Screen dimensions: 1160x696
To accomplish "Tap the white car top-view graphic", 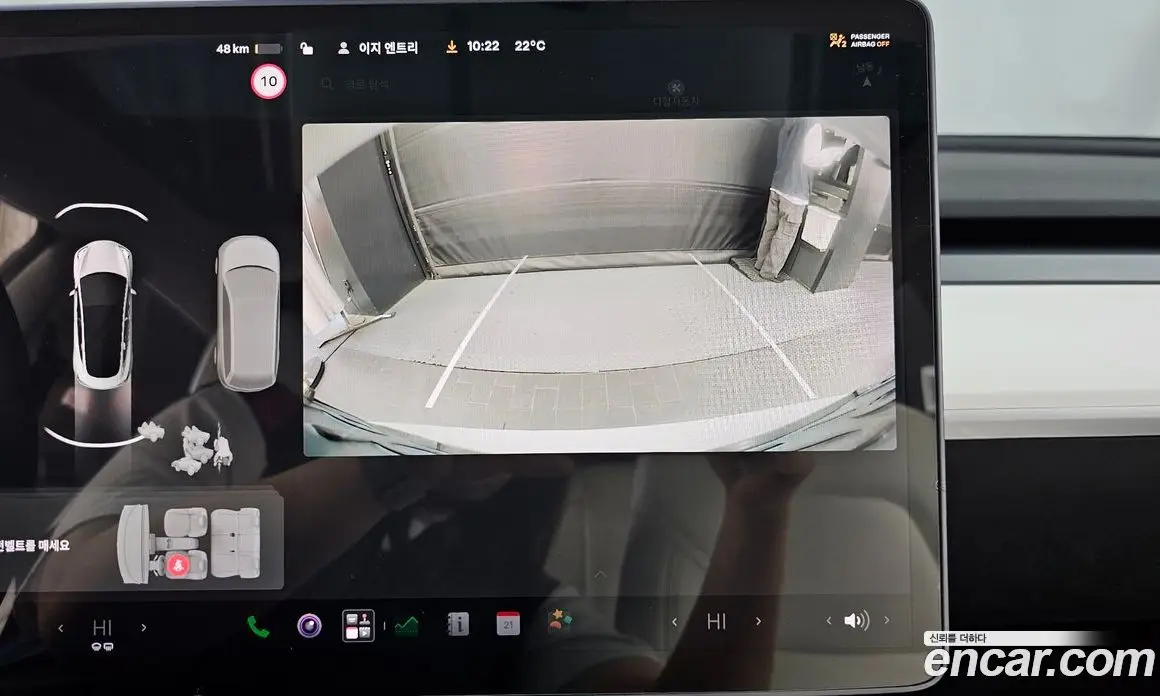I will (104, 314).
